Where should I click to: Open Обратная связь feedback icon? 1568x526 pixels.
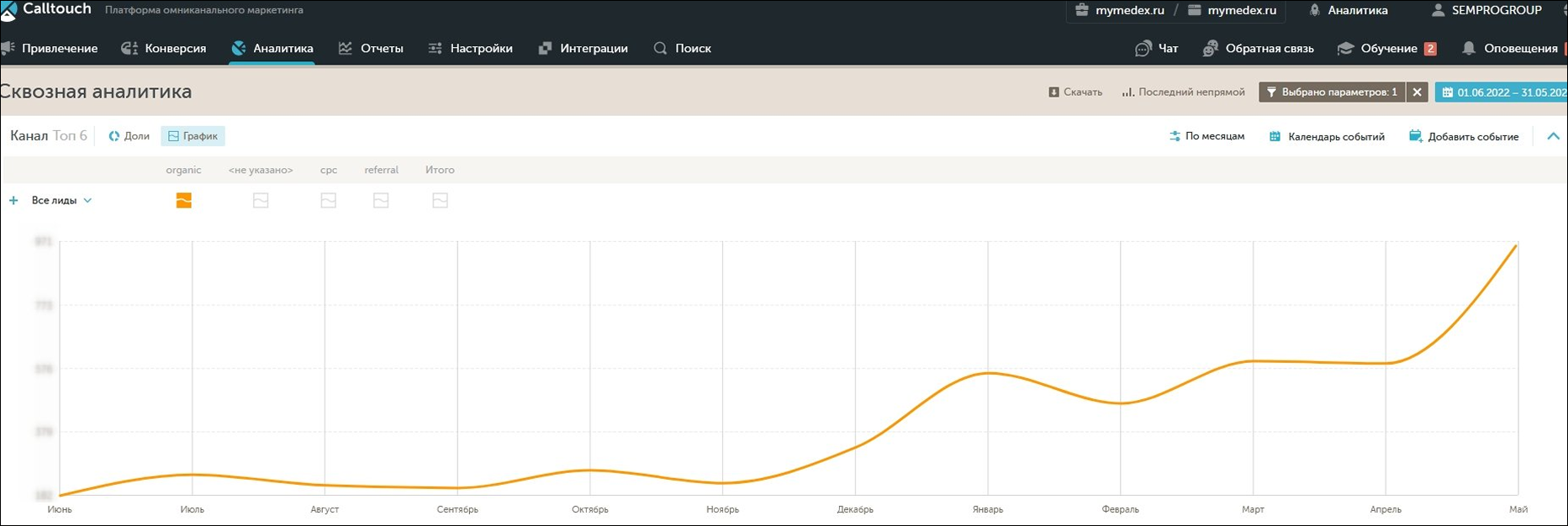(1210, 49)
